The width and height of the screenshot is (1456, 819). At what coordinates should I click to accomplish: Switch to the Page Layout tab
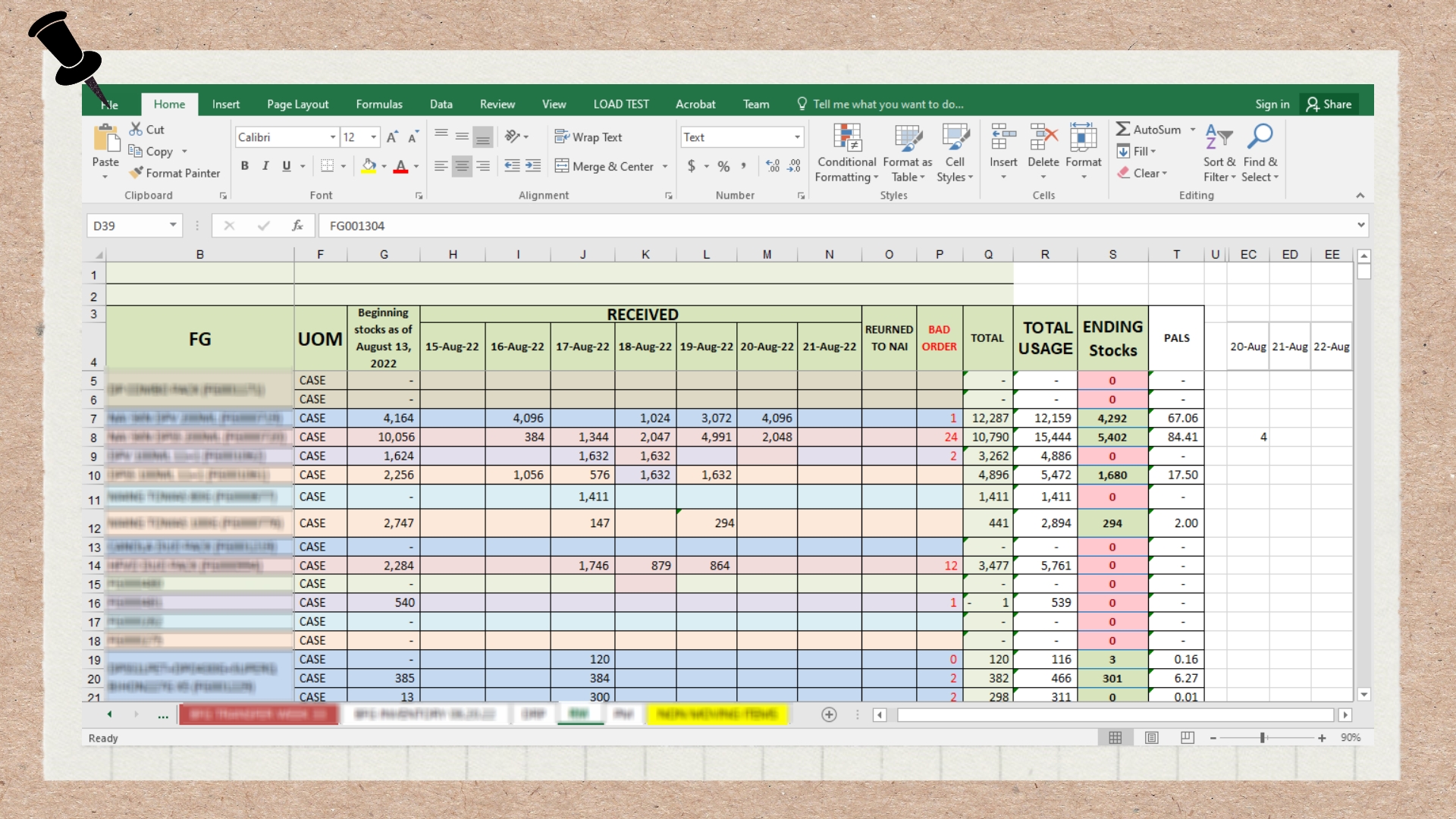coord(297,104)
